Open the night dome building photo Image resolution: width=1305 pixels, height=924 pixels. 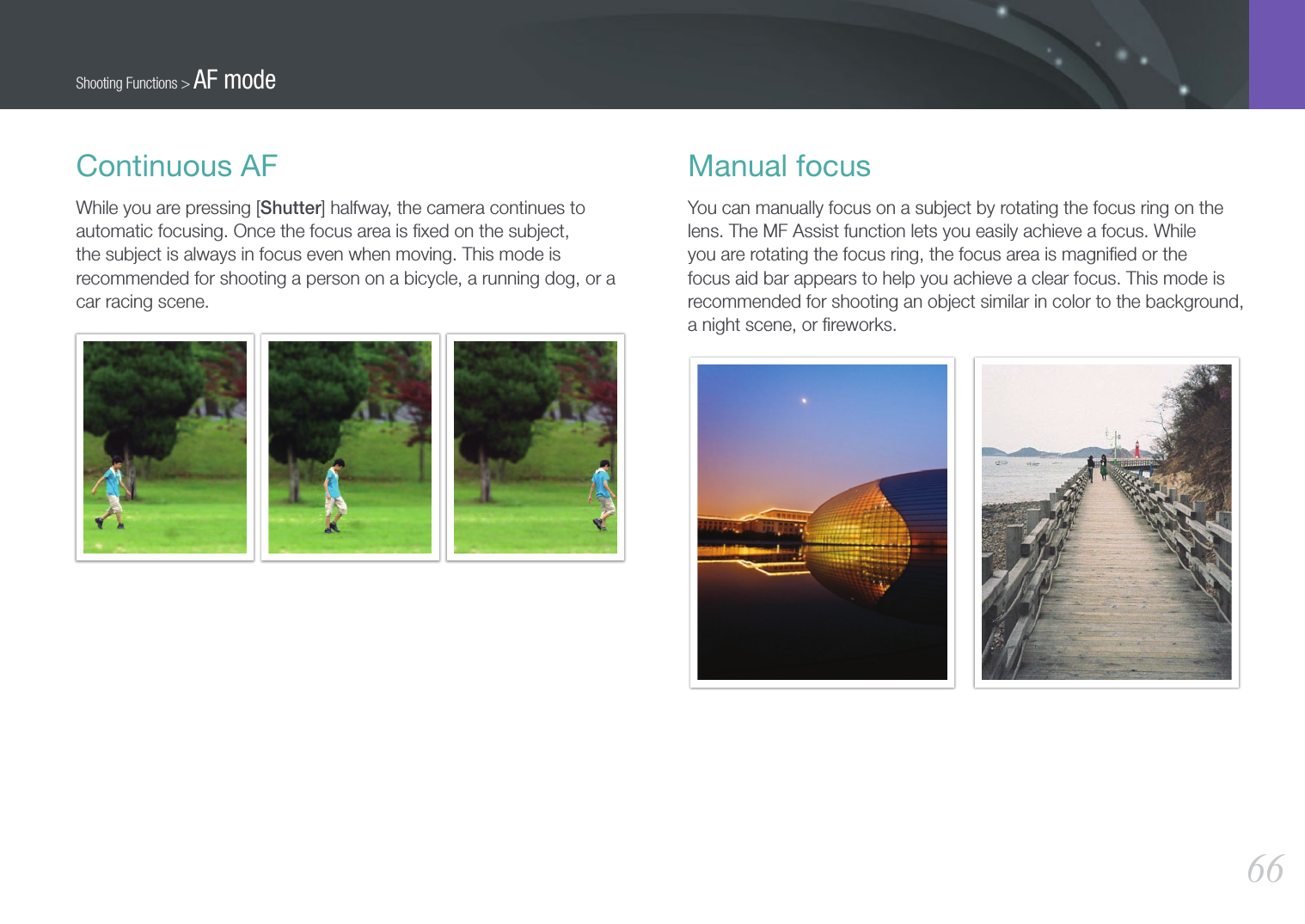(x=822, y=522)
